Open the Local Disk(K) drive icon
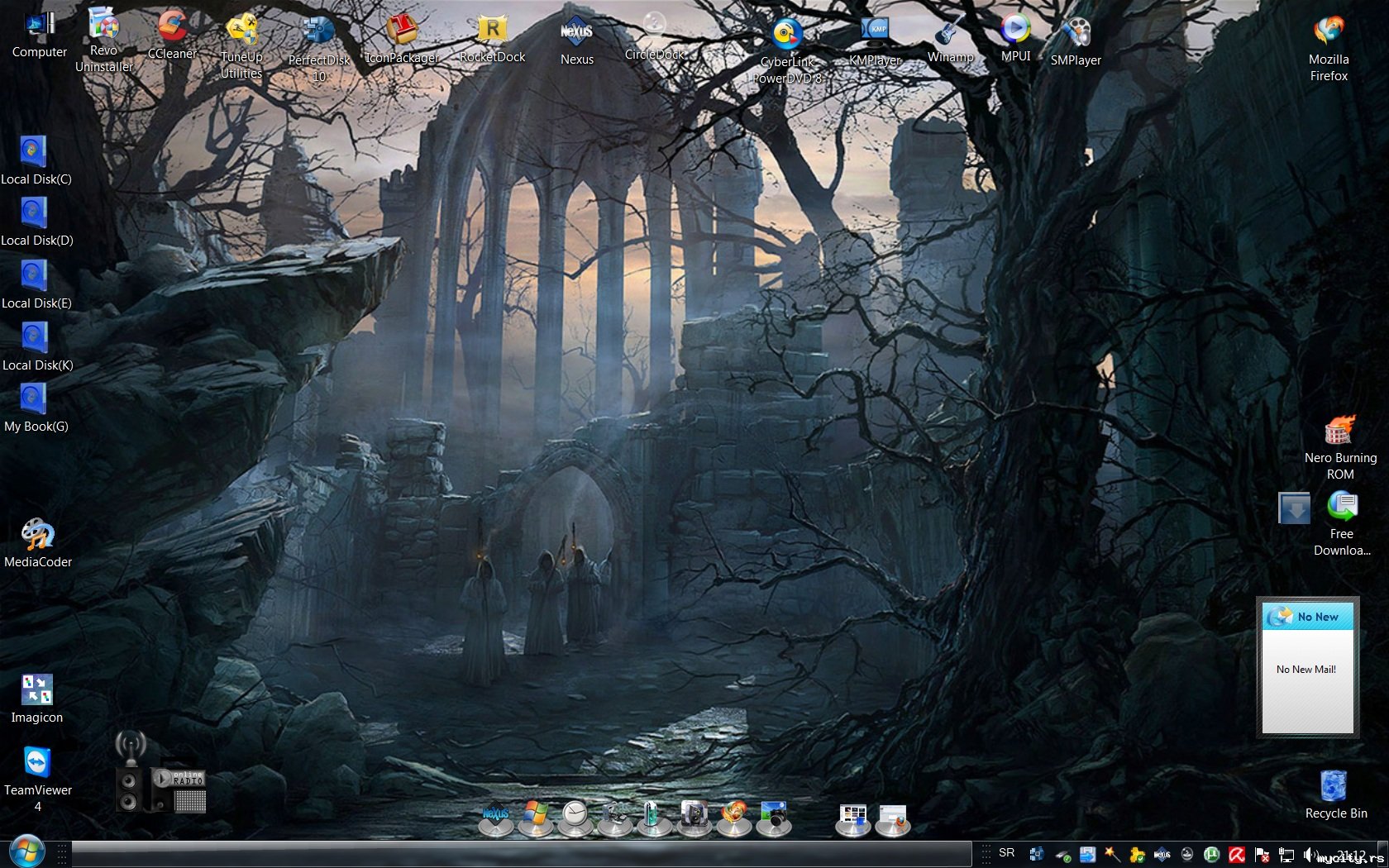The width and height of the screenshot is (1389, 868). 37,346
